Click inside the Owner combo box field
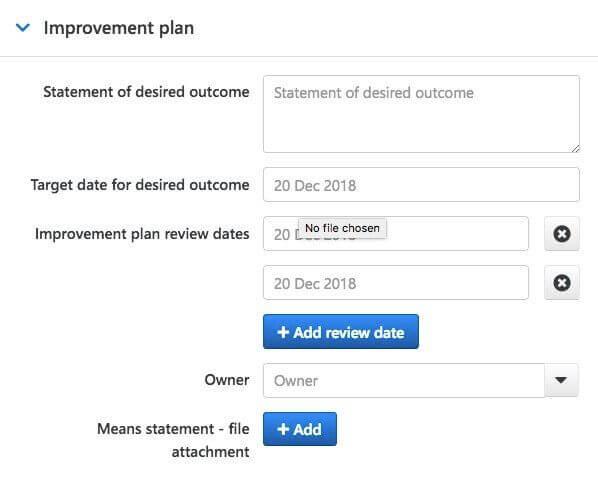This screenshot has height=500, width=598. pos(404,380)
